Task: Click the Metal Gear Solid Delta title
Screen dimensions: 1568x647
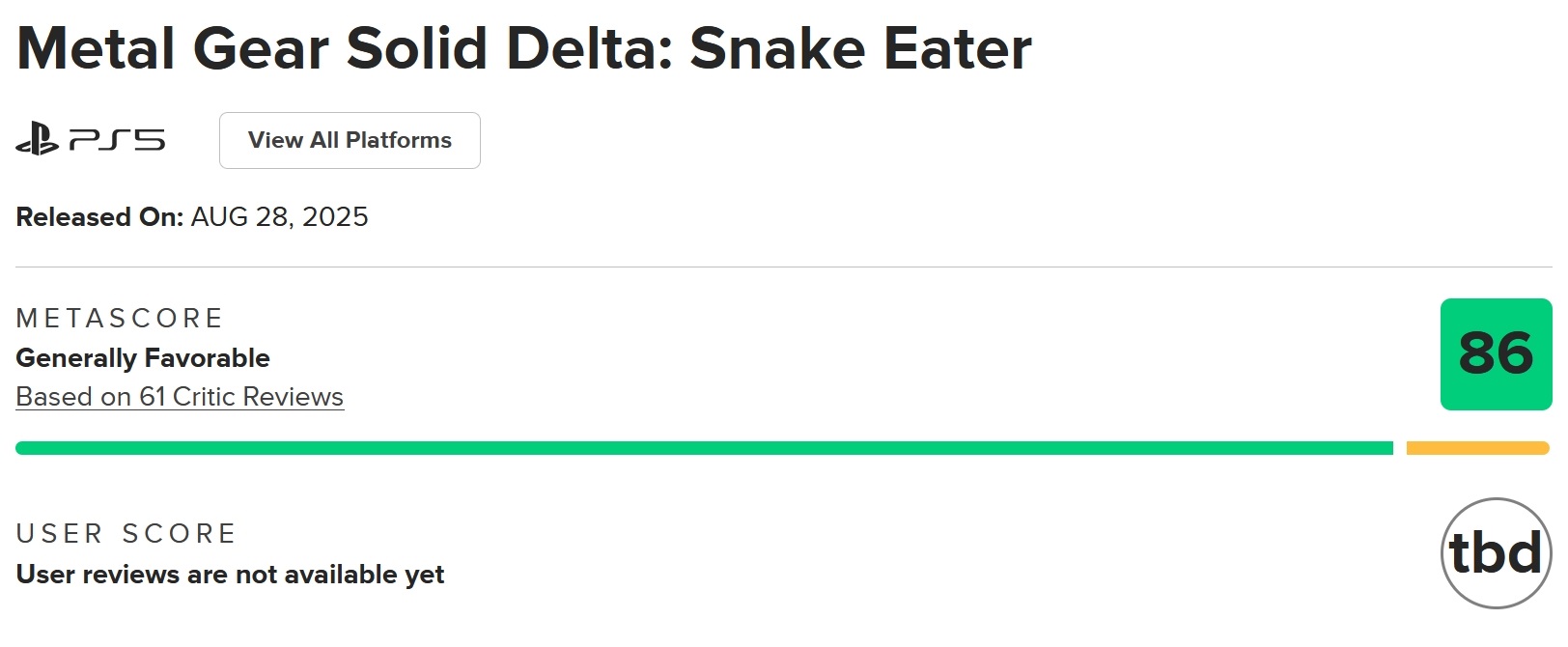Action: coord(524,48)
